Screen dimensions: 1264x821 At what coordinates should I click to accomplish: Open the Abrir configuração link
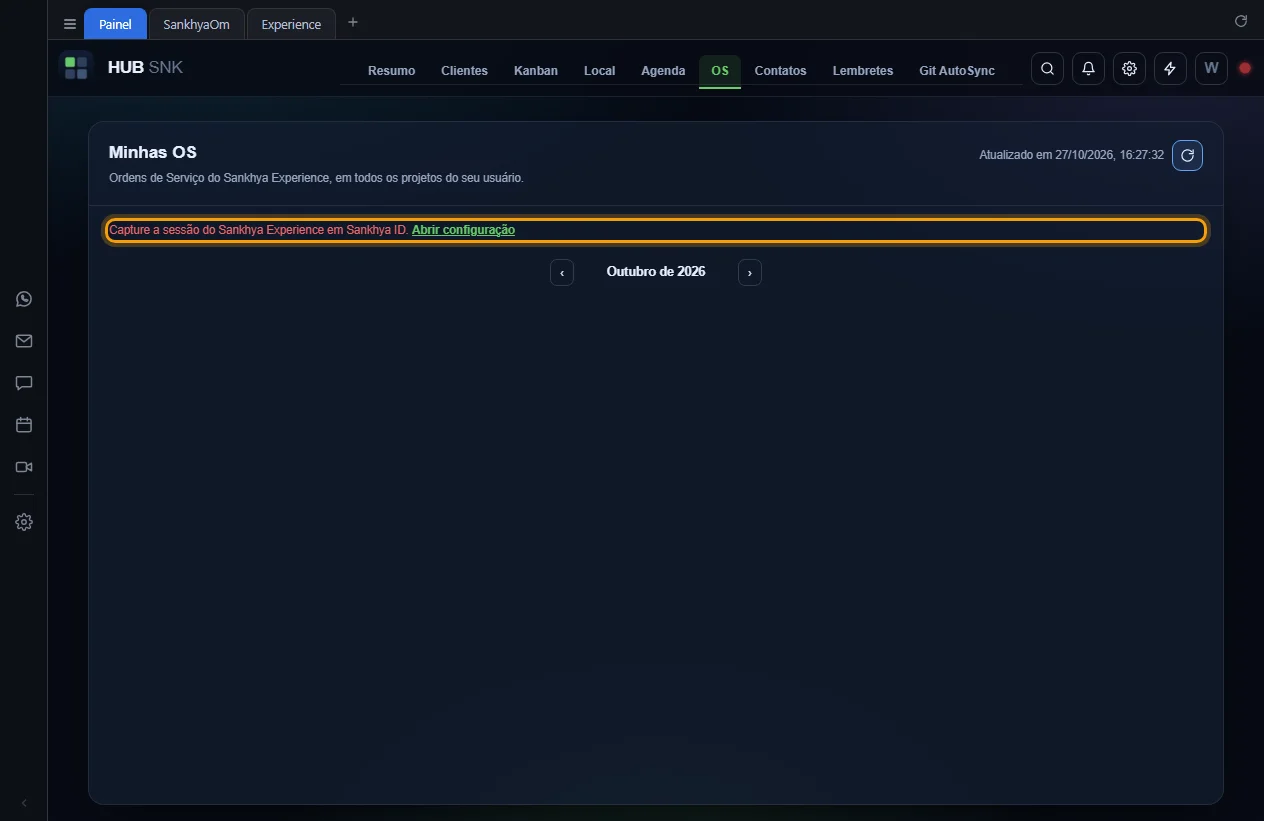click(x=463, y=230)
